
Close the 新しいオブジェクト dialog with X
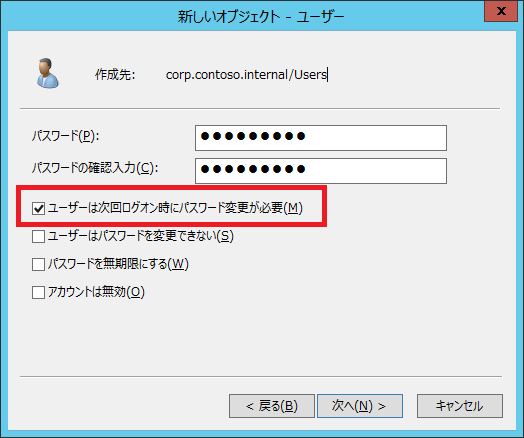[501, 11]
